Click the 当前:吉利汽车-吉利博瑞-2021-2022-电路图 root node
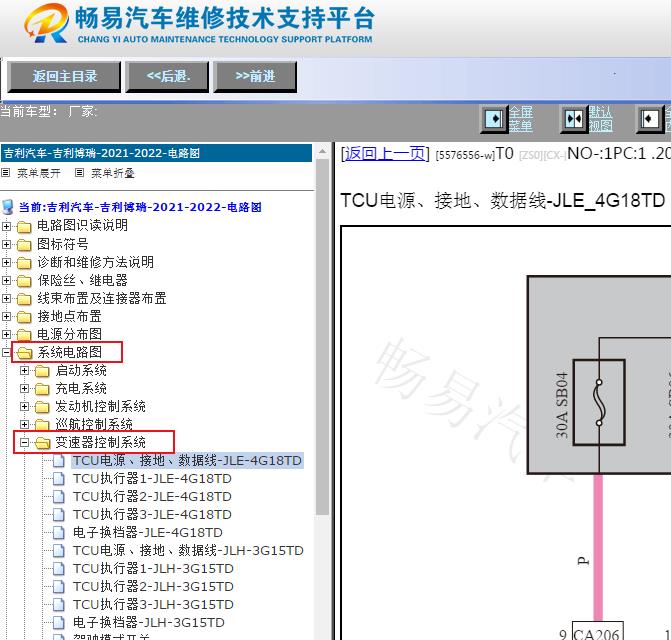This screenshot has width=671, height=640. click(140, 207)
